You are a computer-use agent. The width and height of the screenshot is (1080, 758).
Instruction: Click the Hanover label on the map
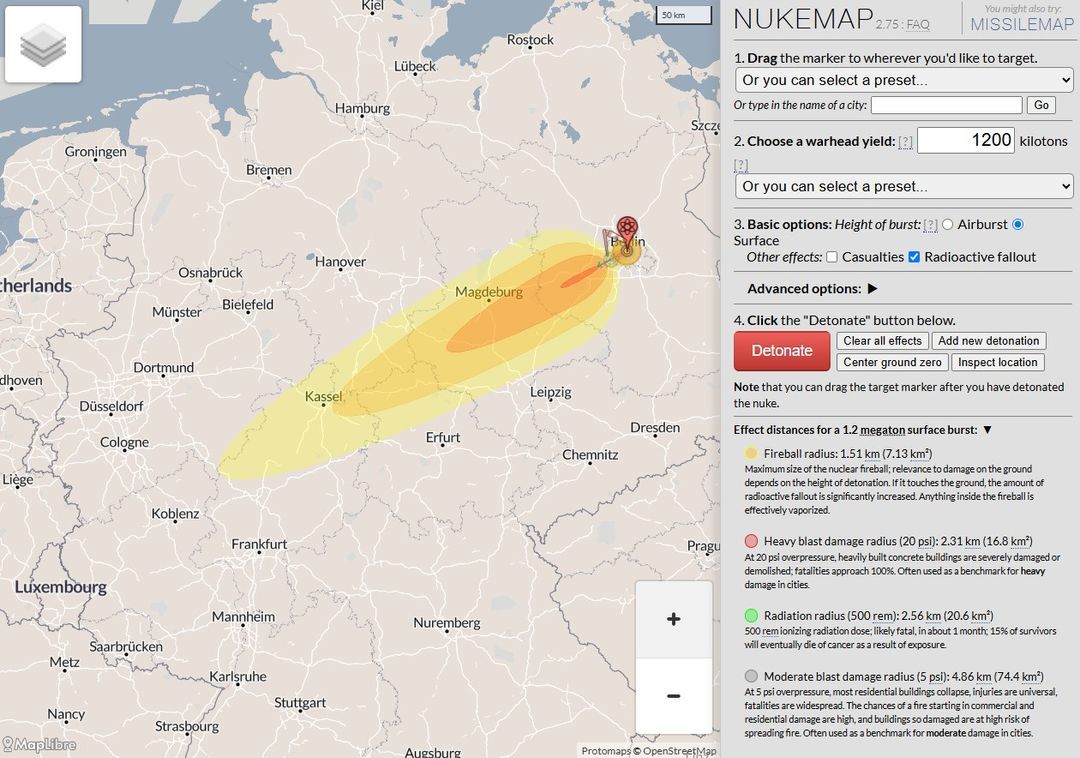tap(340, 262)
